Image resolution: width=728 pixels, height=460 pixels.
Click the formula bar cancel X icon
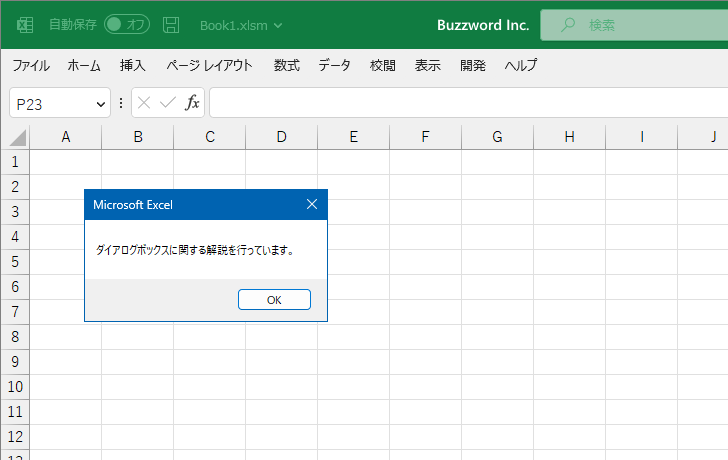coord(144,103)
